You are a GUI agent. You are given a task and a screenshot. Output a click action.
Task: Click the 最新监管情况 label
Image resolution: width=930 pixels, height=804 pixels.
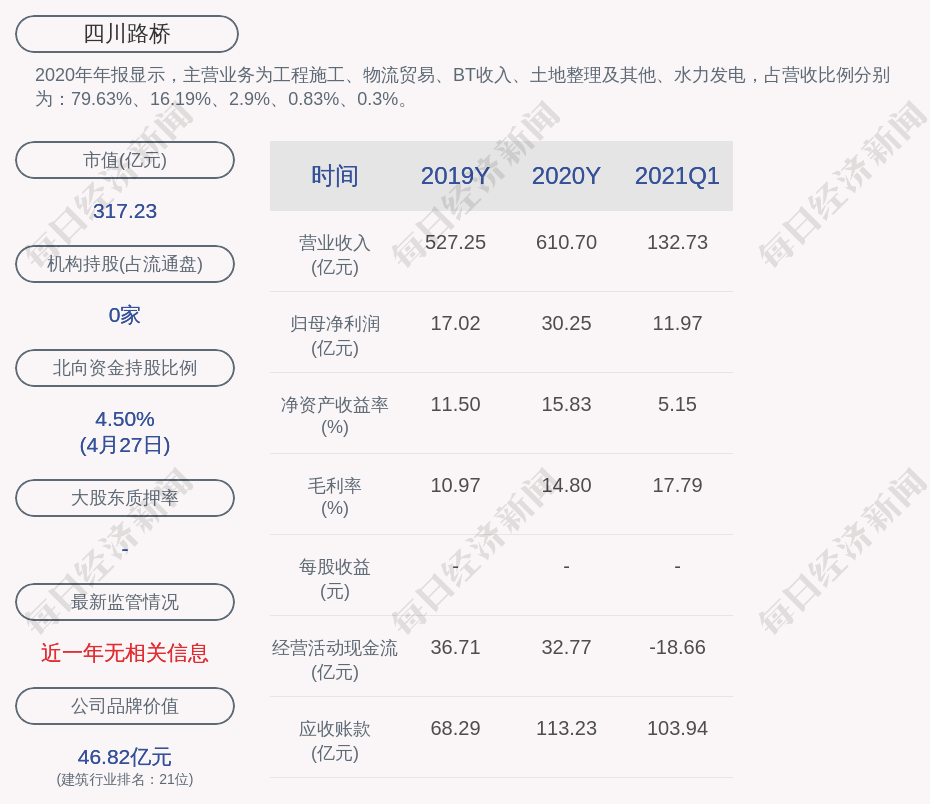[x=125, y=602]
